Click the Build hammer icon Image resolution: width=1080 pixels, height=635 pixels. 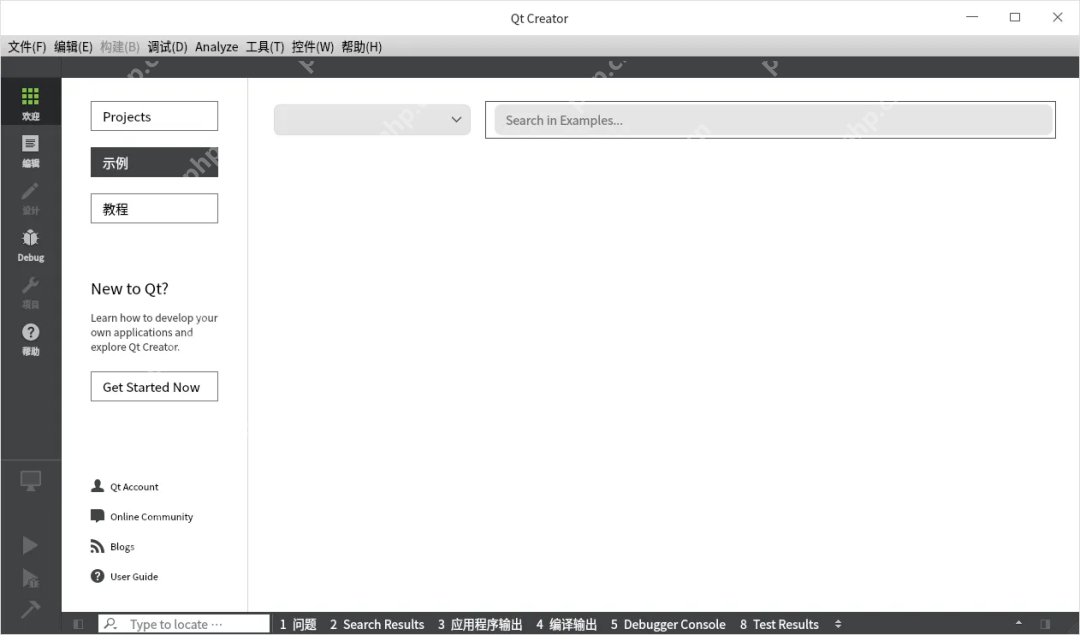coord(30,608)
